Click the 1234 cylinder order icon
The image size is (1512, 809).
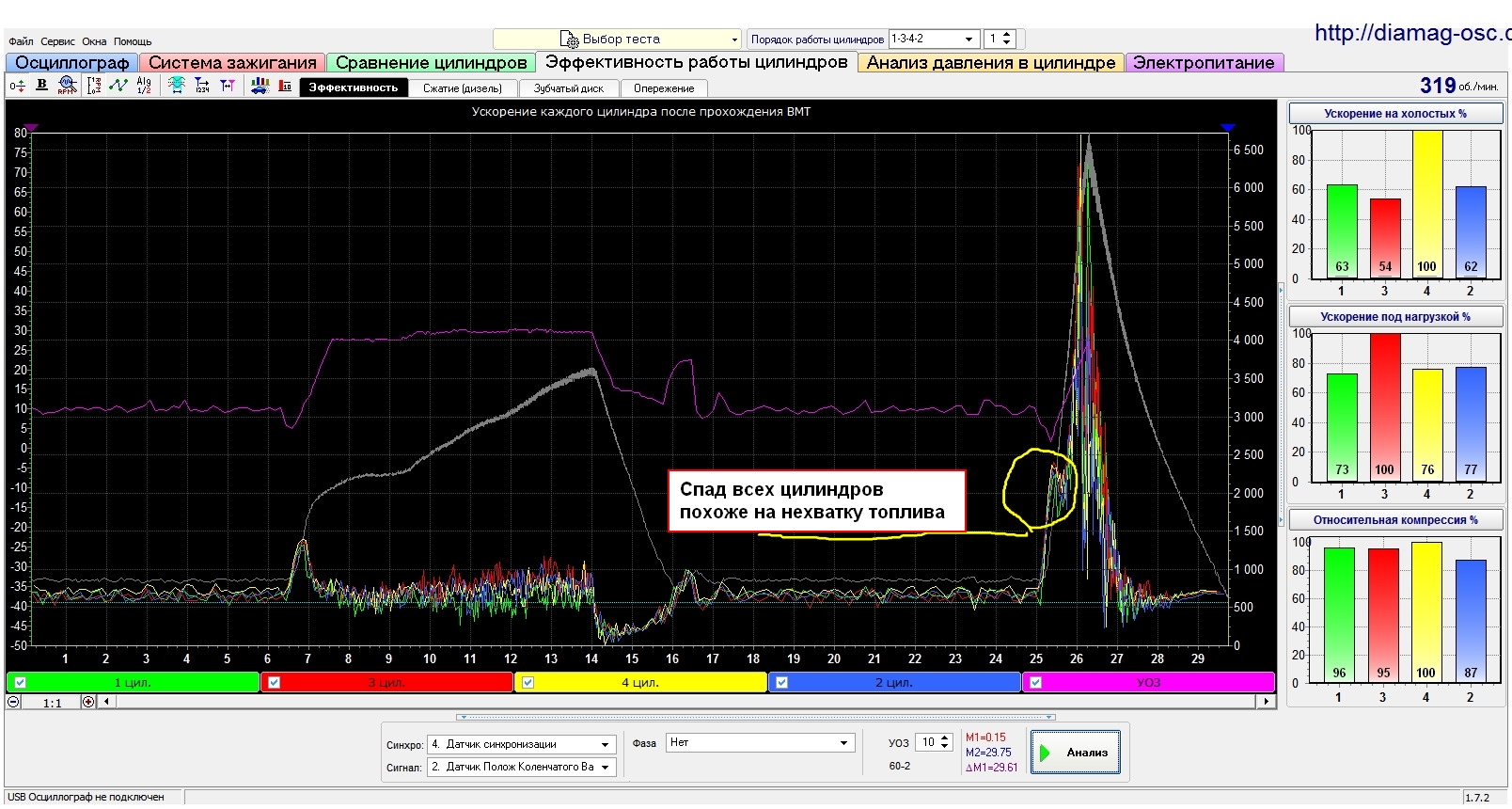coord(202,86)
